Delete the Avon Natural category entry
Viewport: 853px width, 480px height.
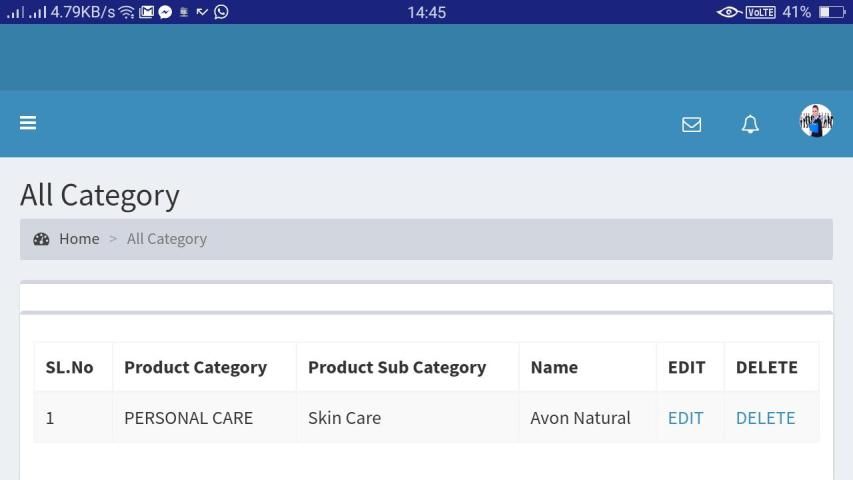(x=765, y=418)
